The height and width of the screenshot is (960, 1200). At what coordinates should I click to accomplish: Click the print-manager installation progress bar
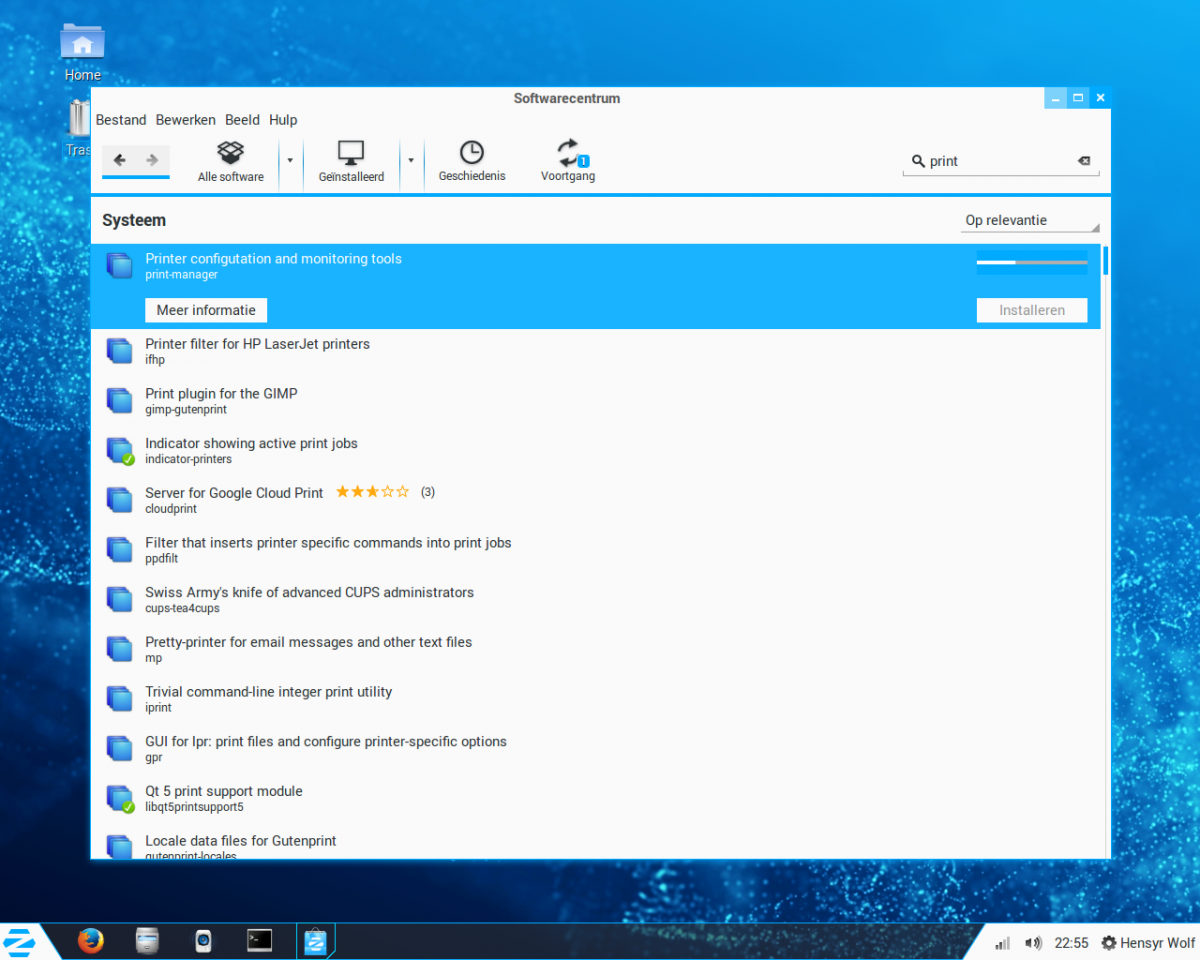(1031, 262)
